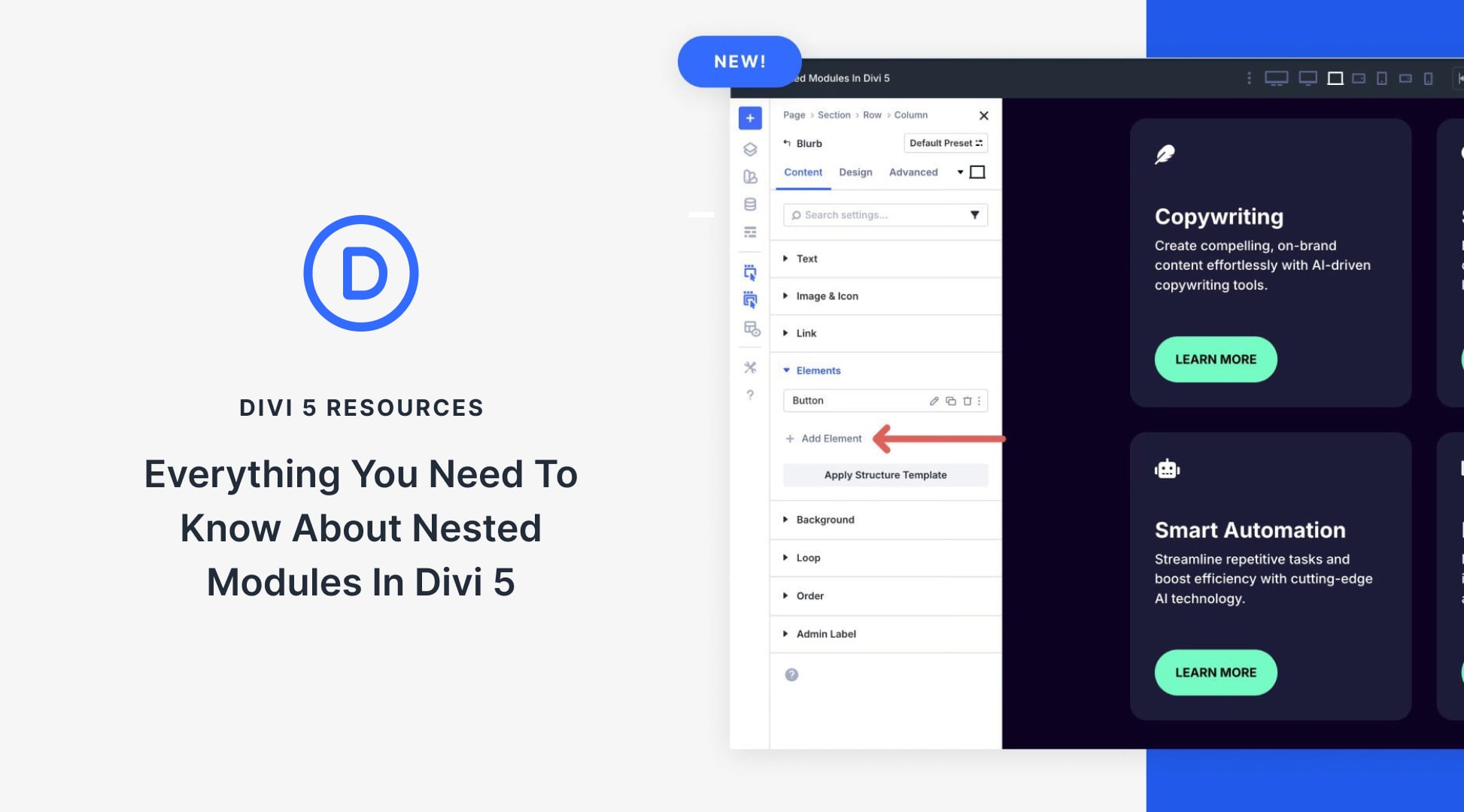The image size is (1464, 812).
Task: Switch to the Design tab
Action: coord(855,172)
